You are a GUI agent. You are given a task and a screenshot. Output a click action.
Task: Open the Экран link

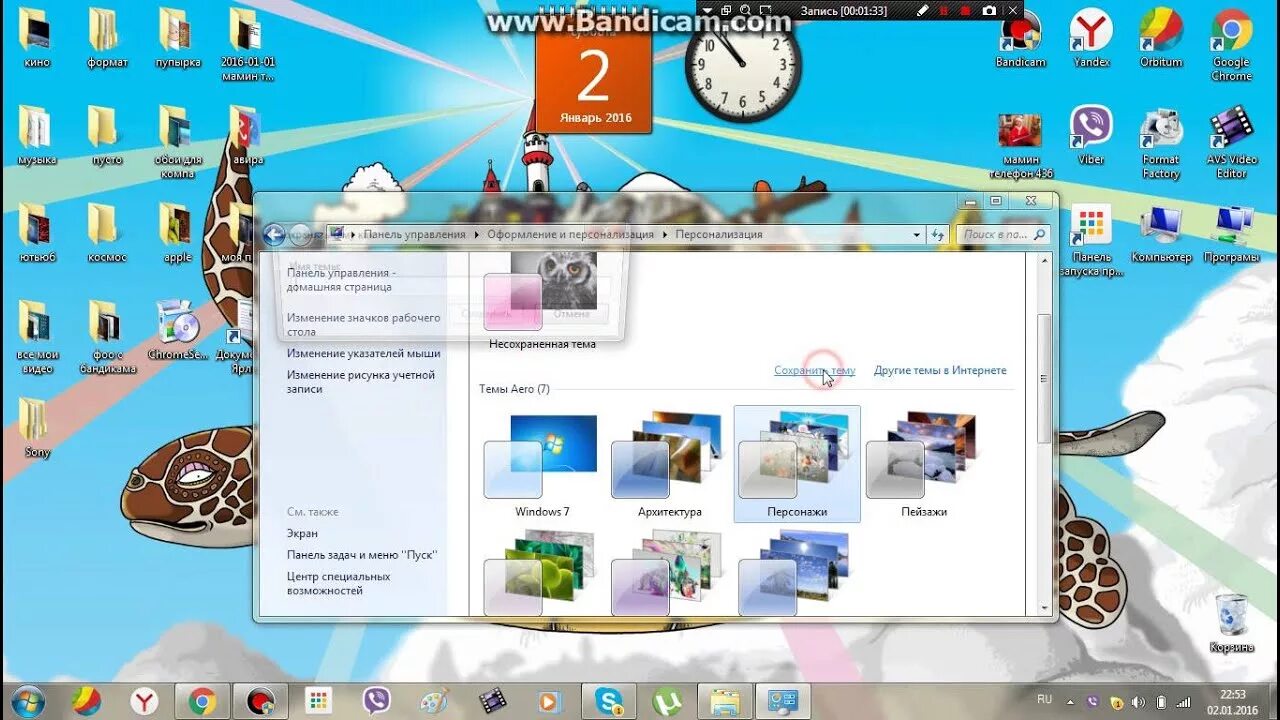pos(302,533)
